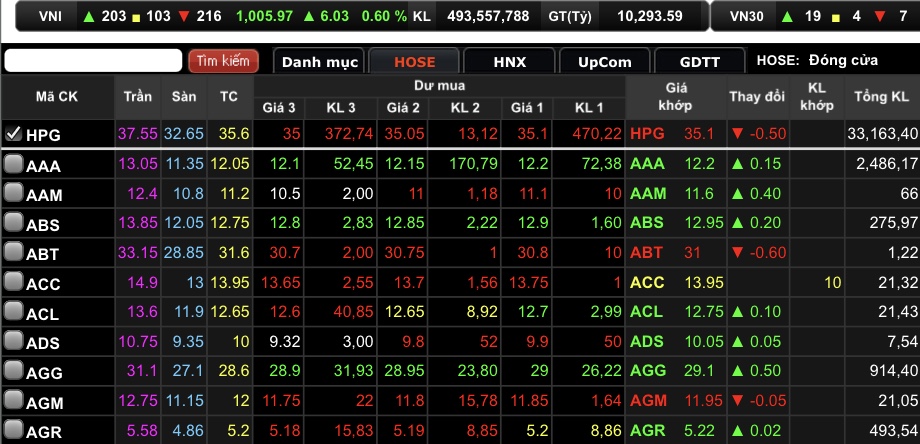
Task: Click the Tìm kiếm search button
Action: tap(224, 61)
